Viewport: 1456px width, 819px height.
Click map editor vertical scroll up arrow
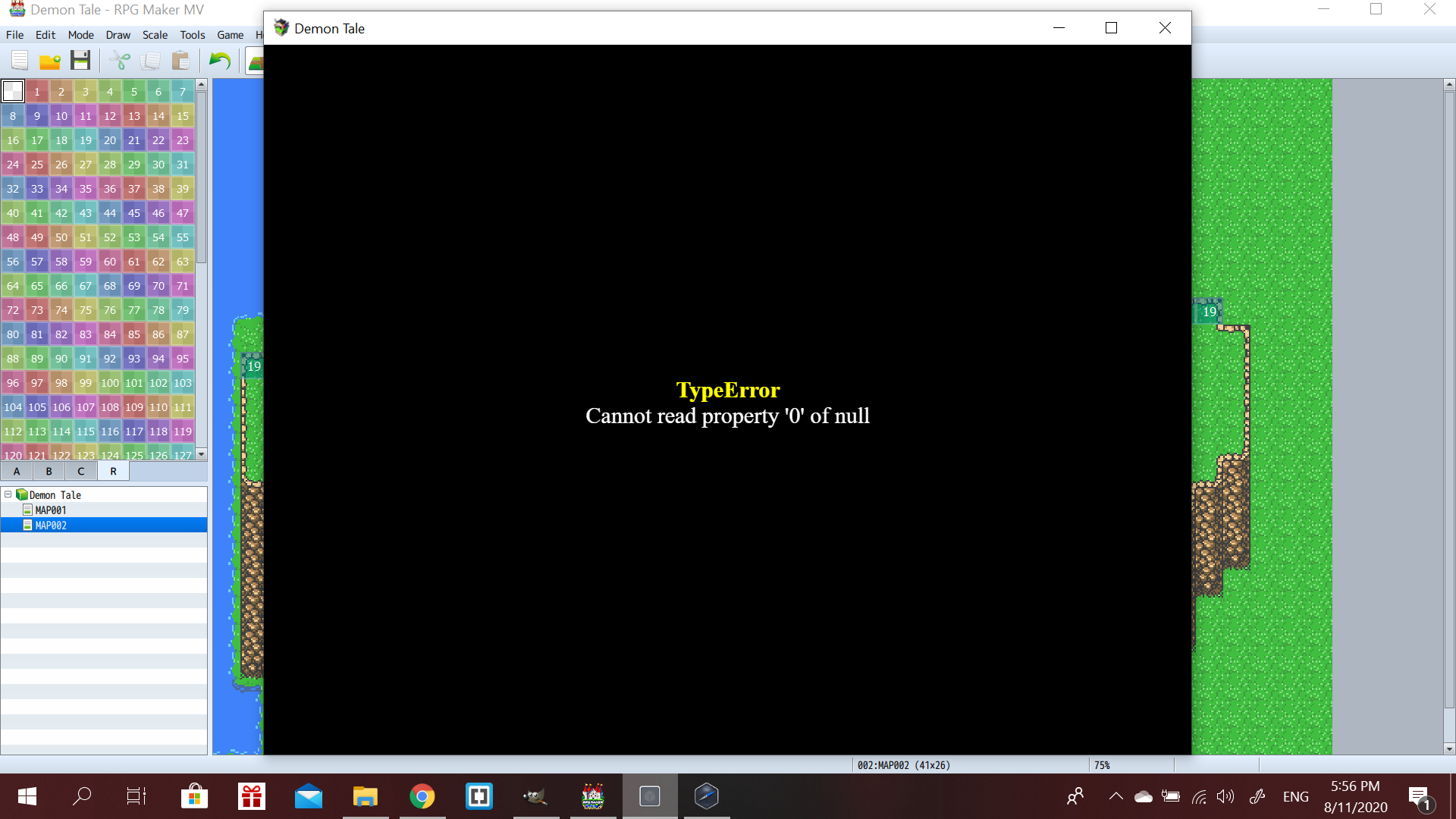(x=1449, y=85)
